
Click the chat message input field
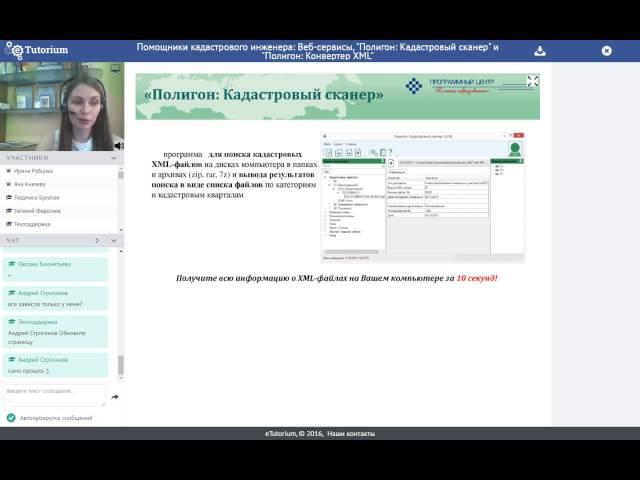pyautogui.click(x=54, y=395)
